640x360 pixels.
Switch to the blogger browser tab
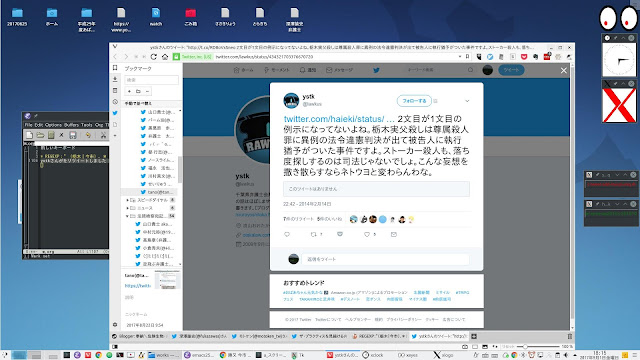(140, 336)
